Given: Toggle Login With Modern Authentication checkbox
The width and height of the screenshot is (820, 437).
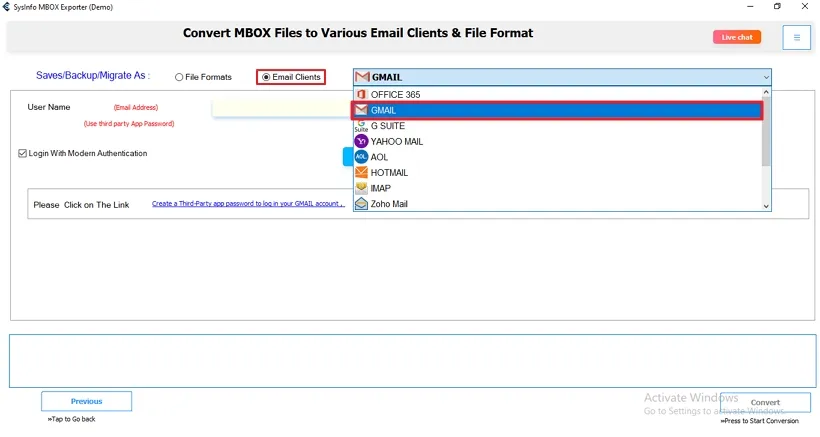Looking at the screenshot, I should (x=22, y=154).
